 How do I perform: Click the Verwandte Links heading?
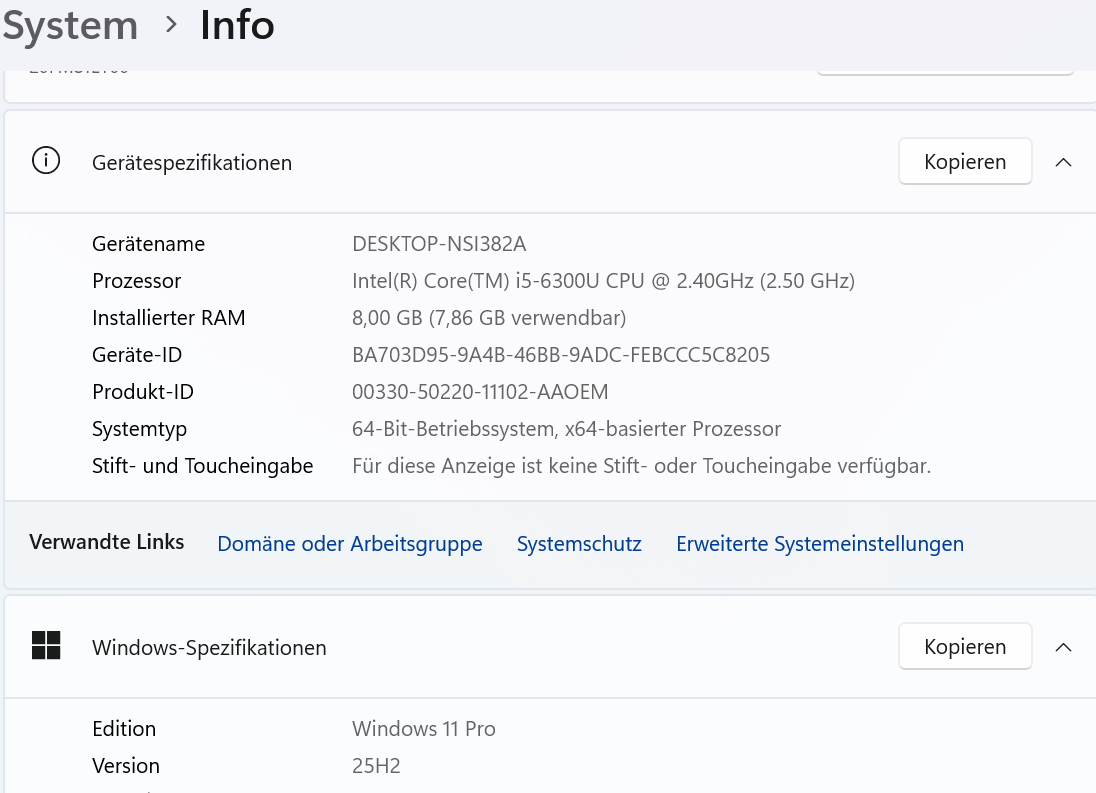[x=106, y=542]
